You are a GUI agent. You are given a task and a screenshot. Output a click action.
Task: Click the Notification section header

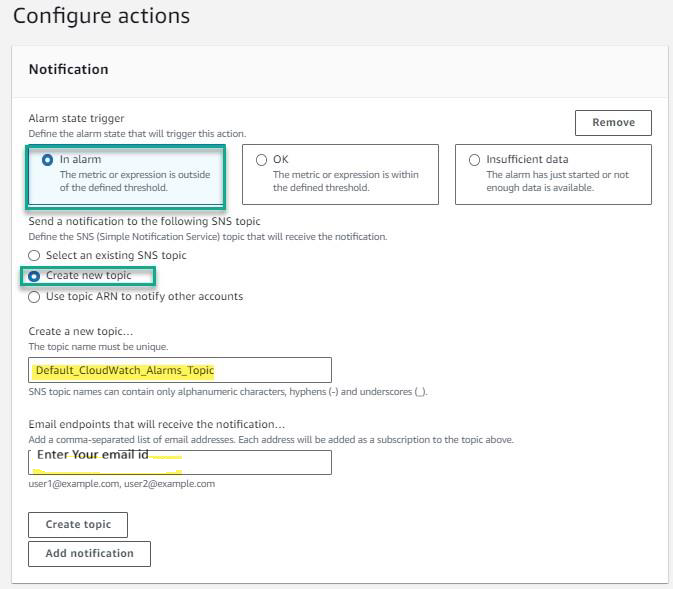(x=68, y=69)
